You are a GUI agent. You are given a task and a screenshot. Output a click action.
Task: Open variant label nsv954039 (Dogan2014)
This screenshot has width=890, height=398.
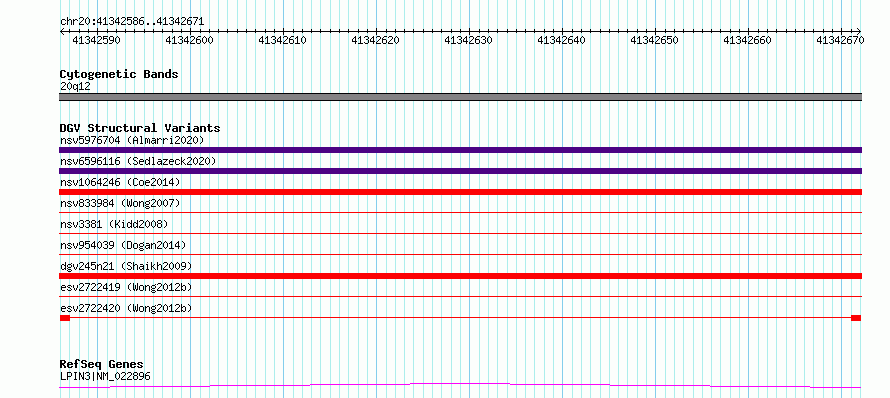coord(123,245)
